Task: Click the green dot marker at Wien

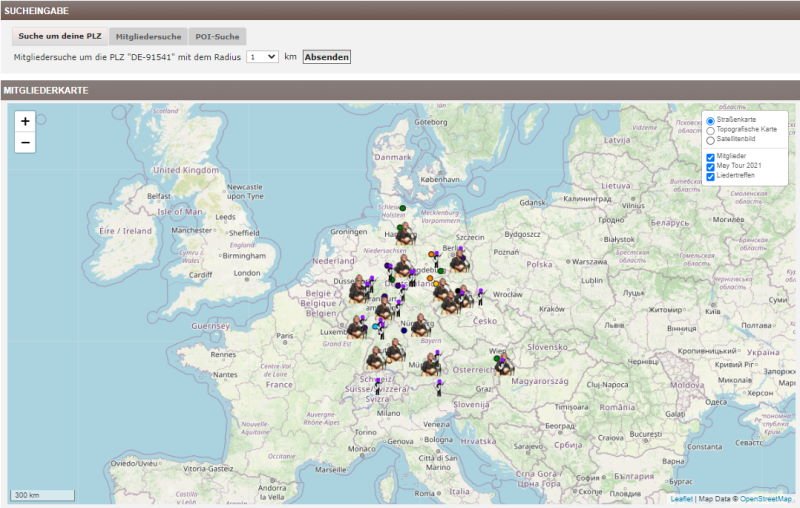Action: 496,358
